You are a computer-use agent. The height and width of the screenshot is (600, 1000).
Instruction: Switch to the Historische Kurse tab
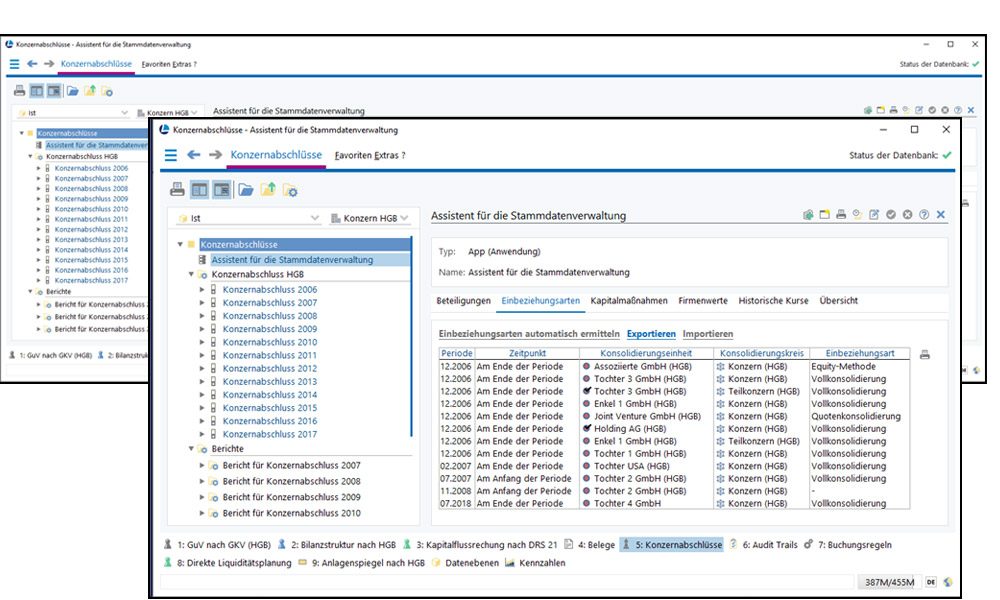773,300
